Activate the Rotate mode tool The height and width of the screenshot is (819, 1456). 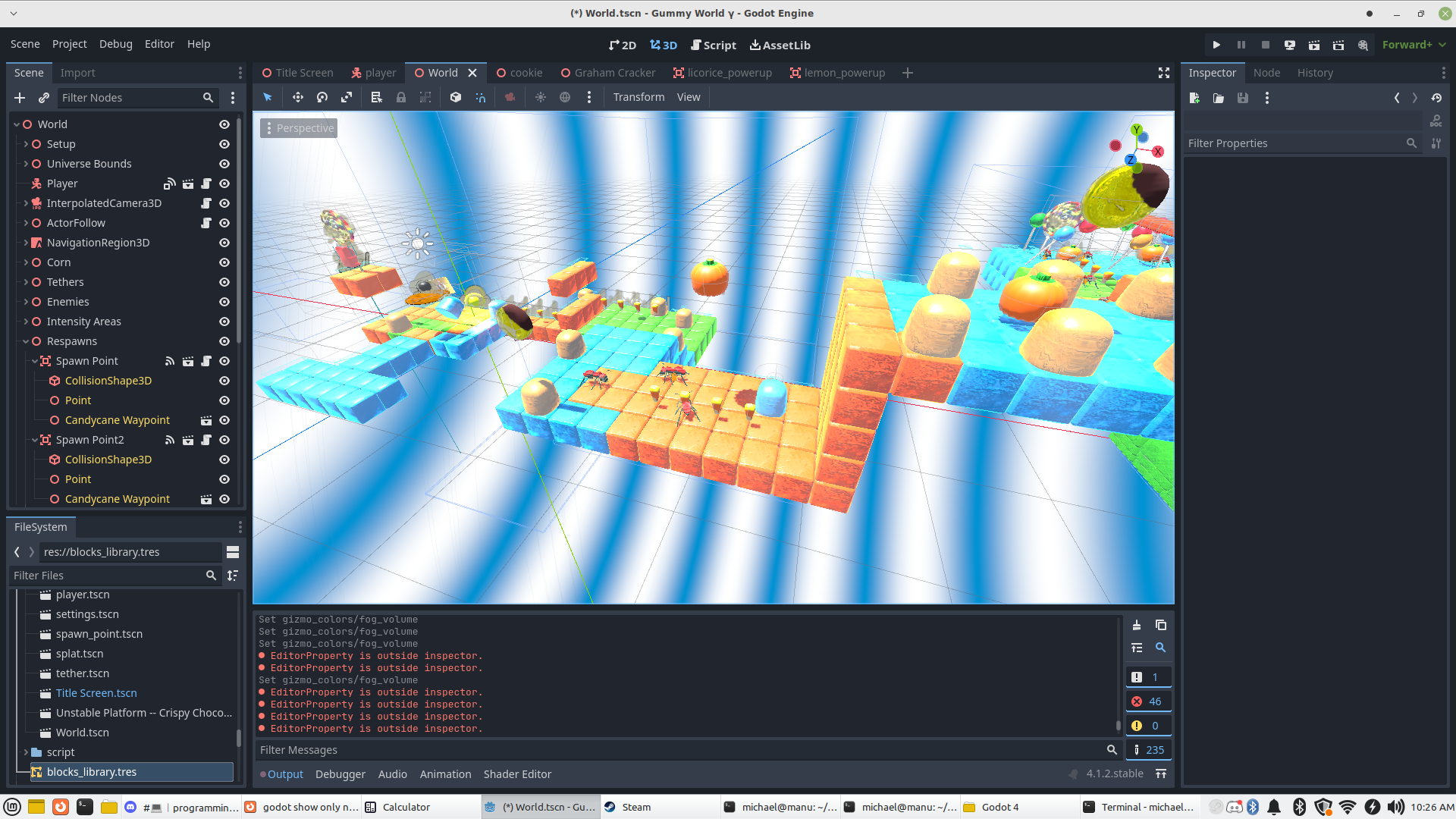tap(322, 97)
